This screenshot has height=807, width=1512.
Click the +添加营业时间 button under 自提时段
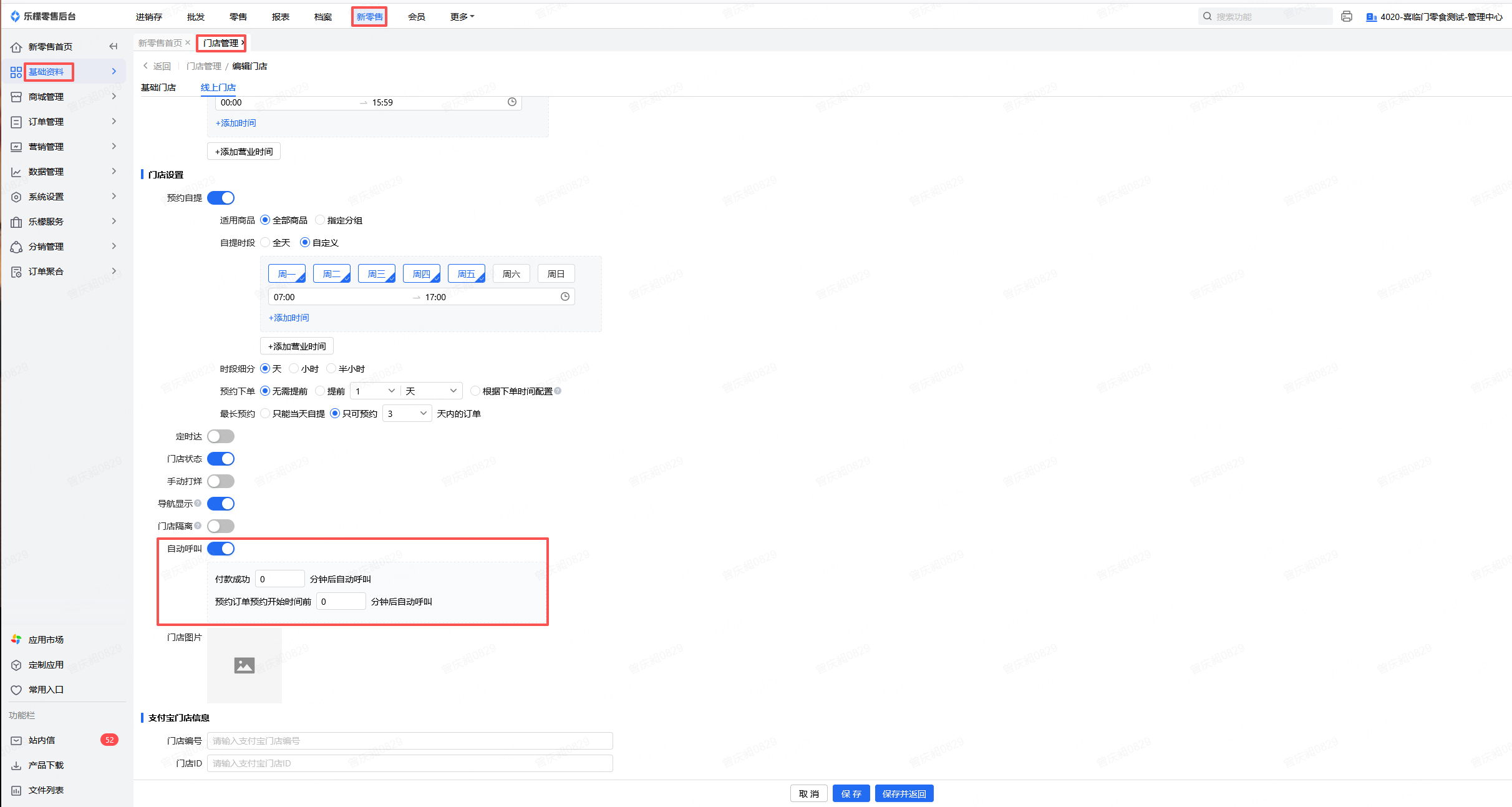[297, 346]
